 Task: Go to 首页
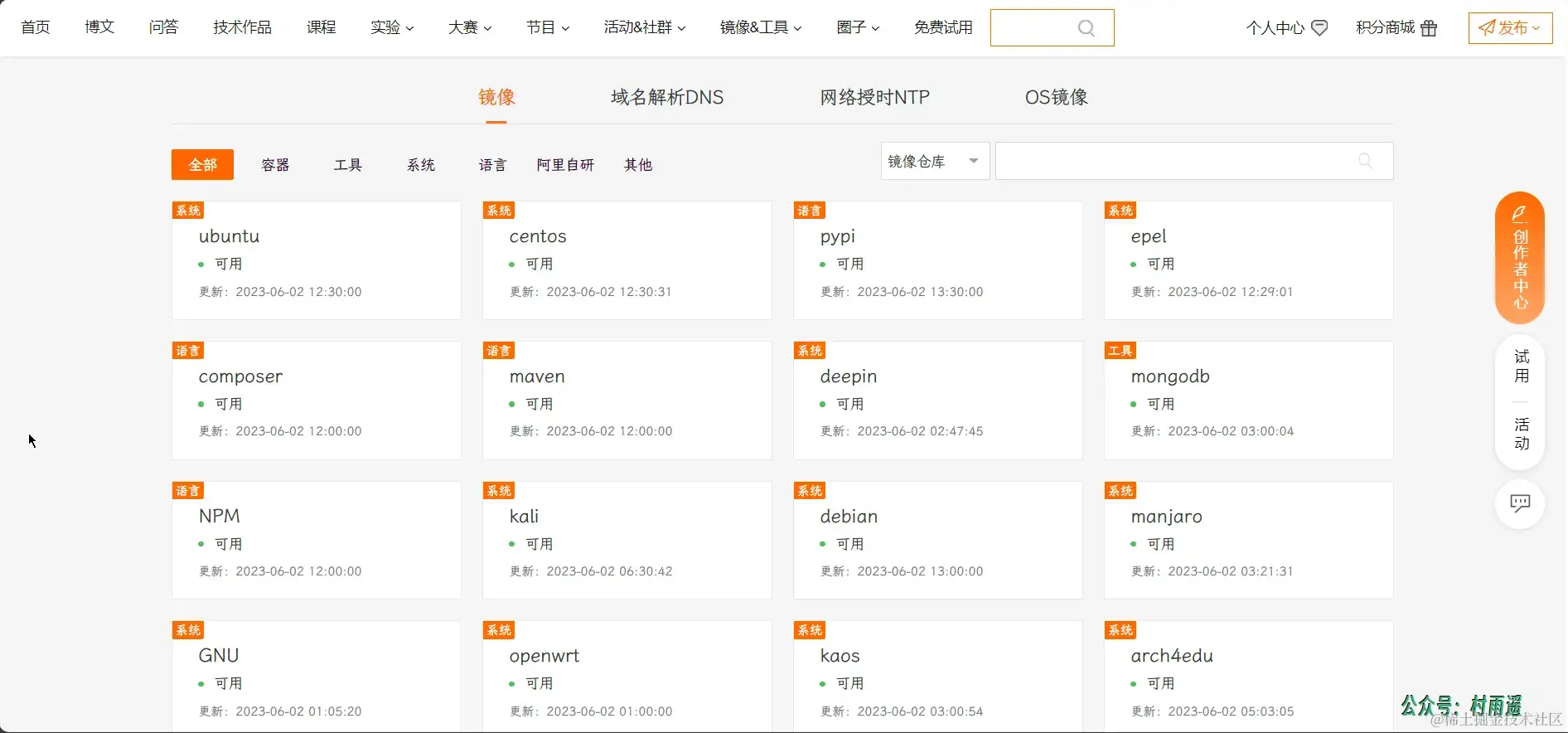pos(36,27)
